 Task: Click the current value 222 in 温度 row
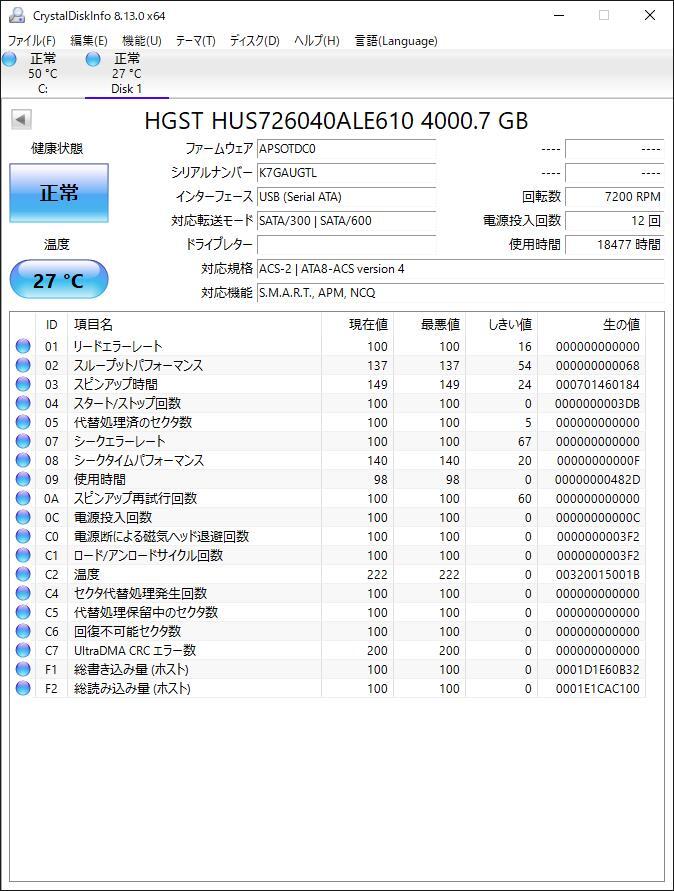(x=377, y=574)
